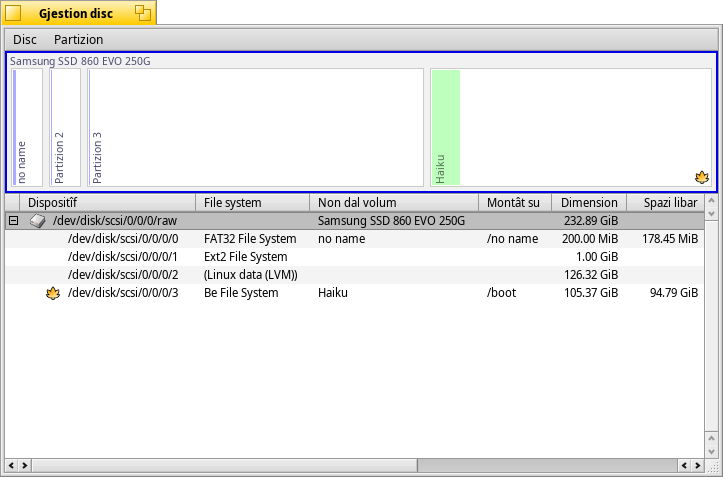Viewport: 723px width, 477px height.
Task: Click the 'Ext2 File System' cell
Action: 245,257
